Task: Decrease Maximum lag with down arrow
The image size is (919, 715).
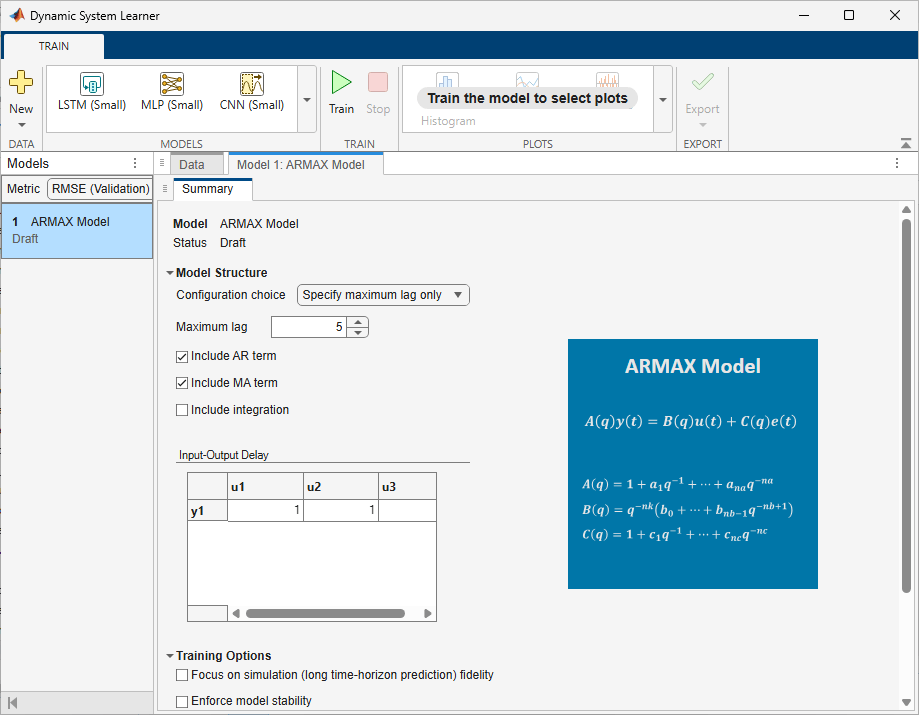Action: click(358, 332)
